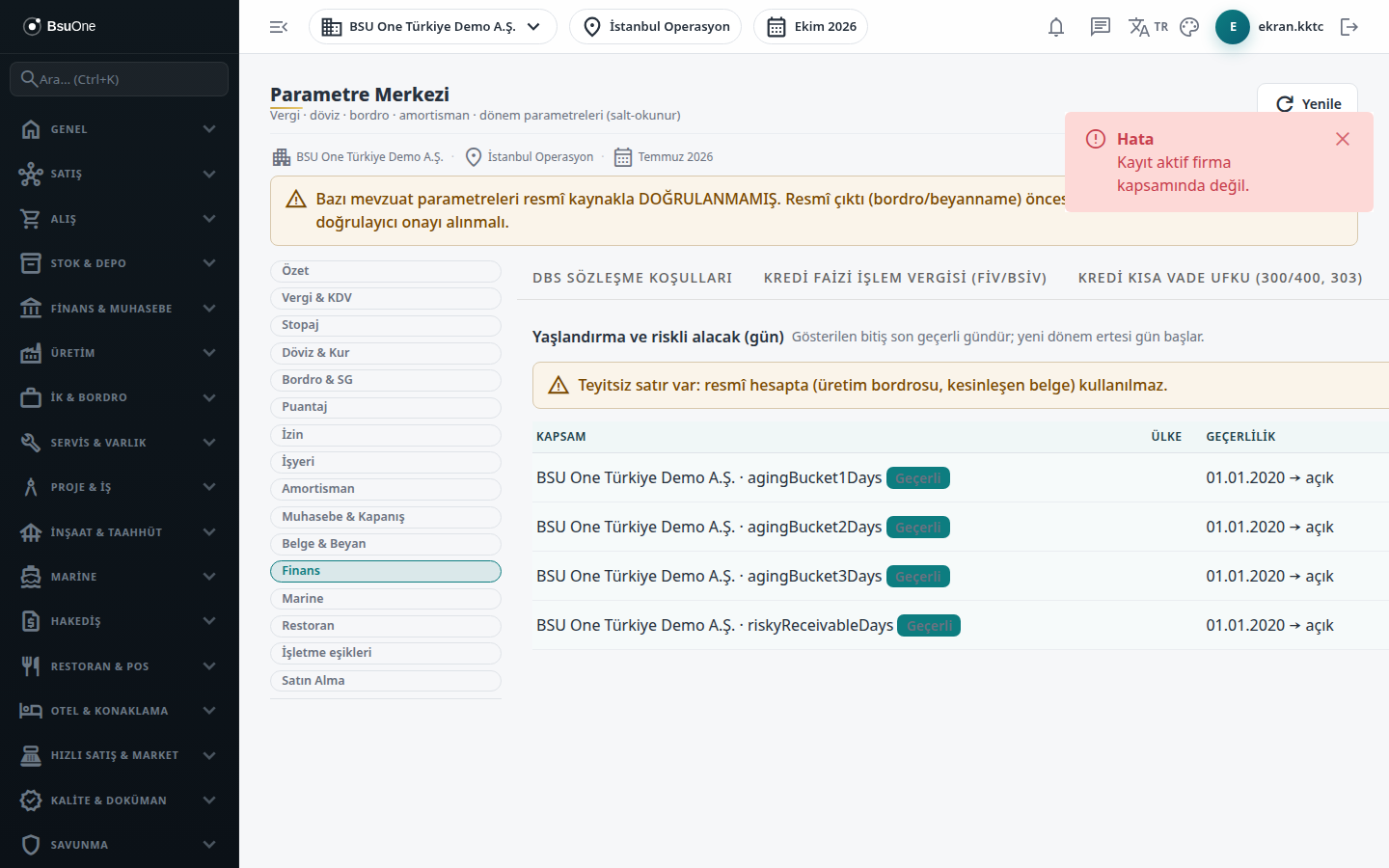1389x868 pixels.
Task: Open the Vergi & KDV category
Action: click(386, 298)
